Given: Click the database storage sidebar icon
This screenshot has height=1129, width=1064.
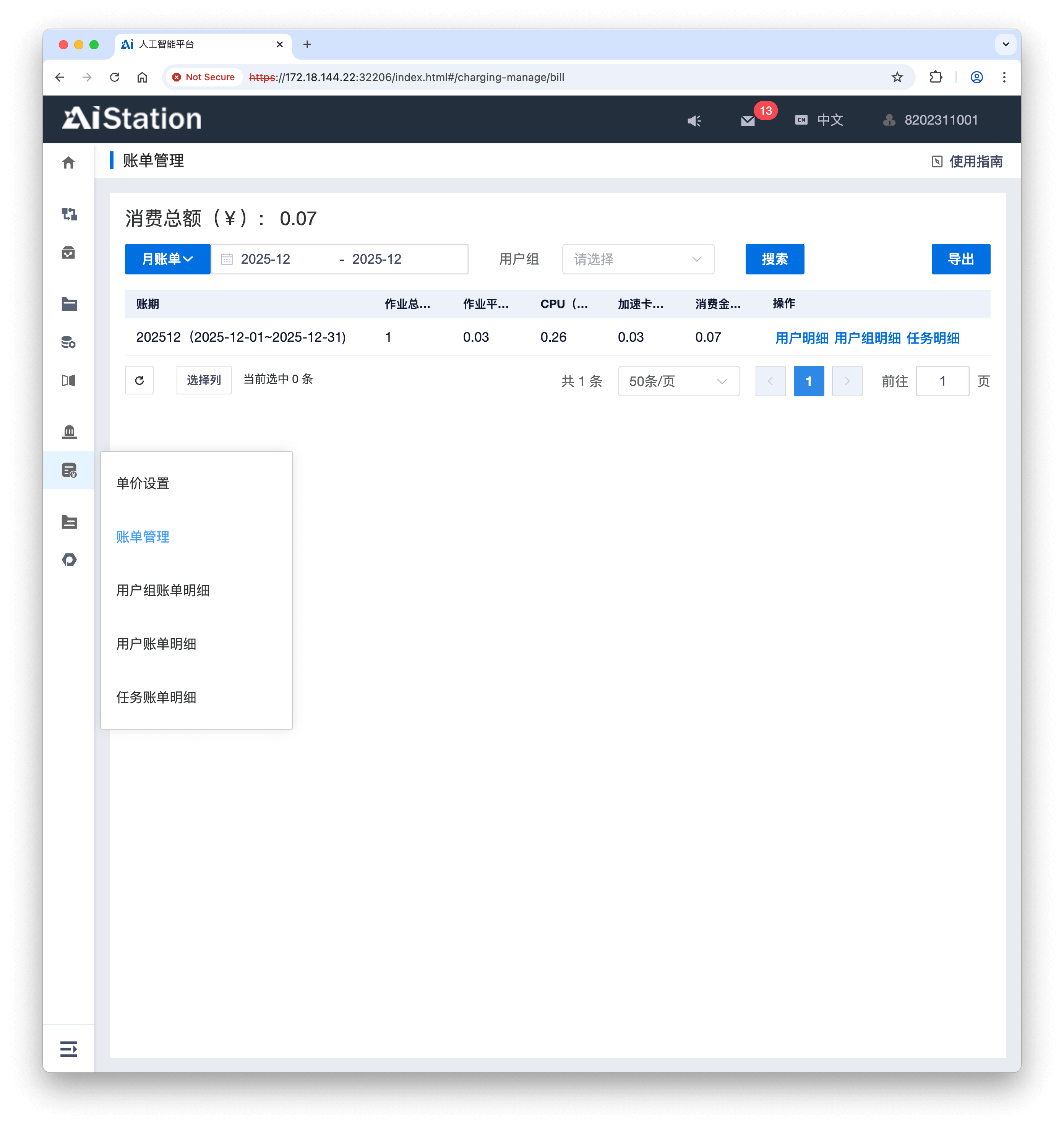Looking at the screenshot, I should (x=69, y=342).
